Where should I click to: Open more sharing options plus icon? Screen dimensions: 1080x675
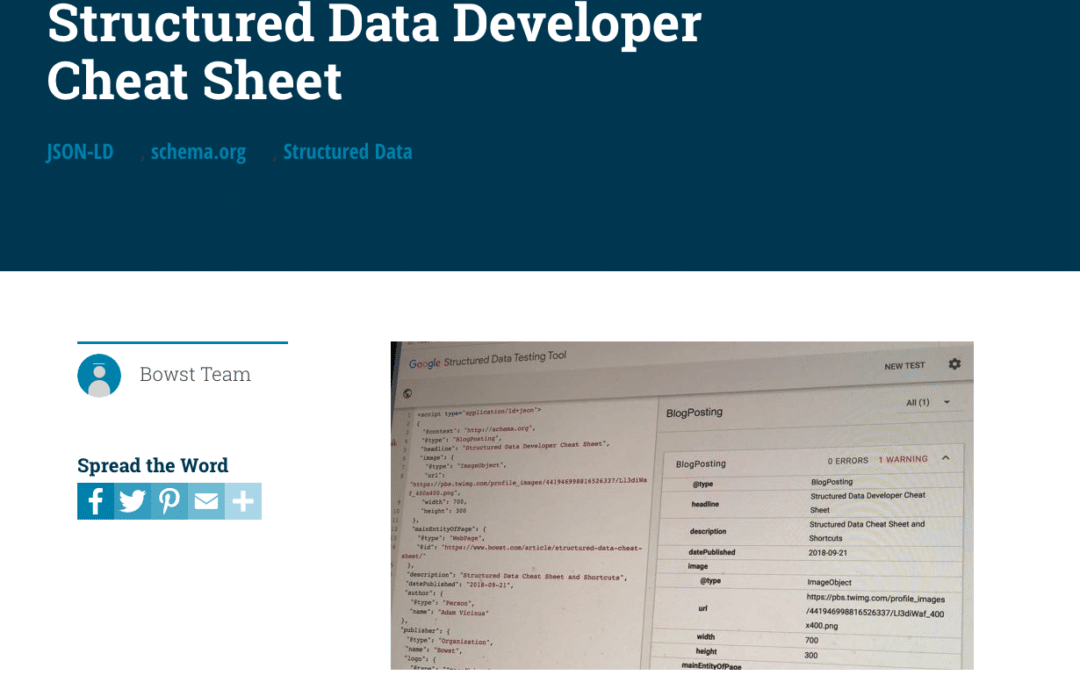point(243,501)
